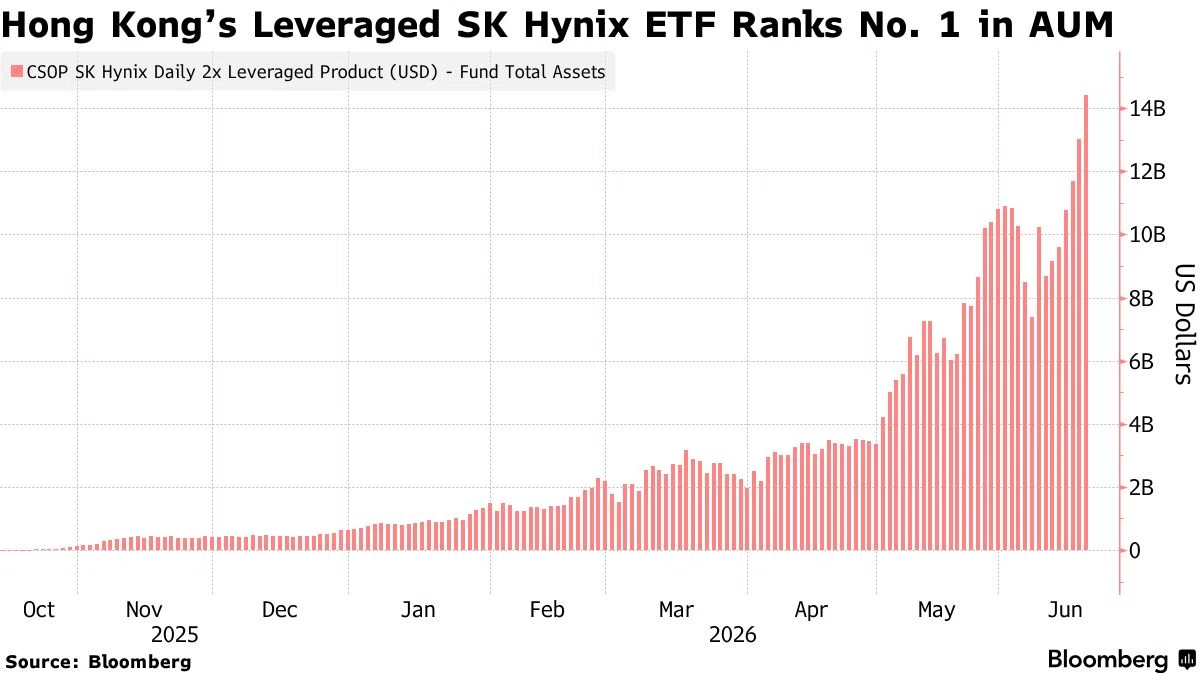Click the 12B y-axis label
1200x675 pixels.
[1148, 172]
